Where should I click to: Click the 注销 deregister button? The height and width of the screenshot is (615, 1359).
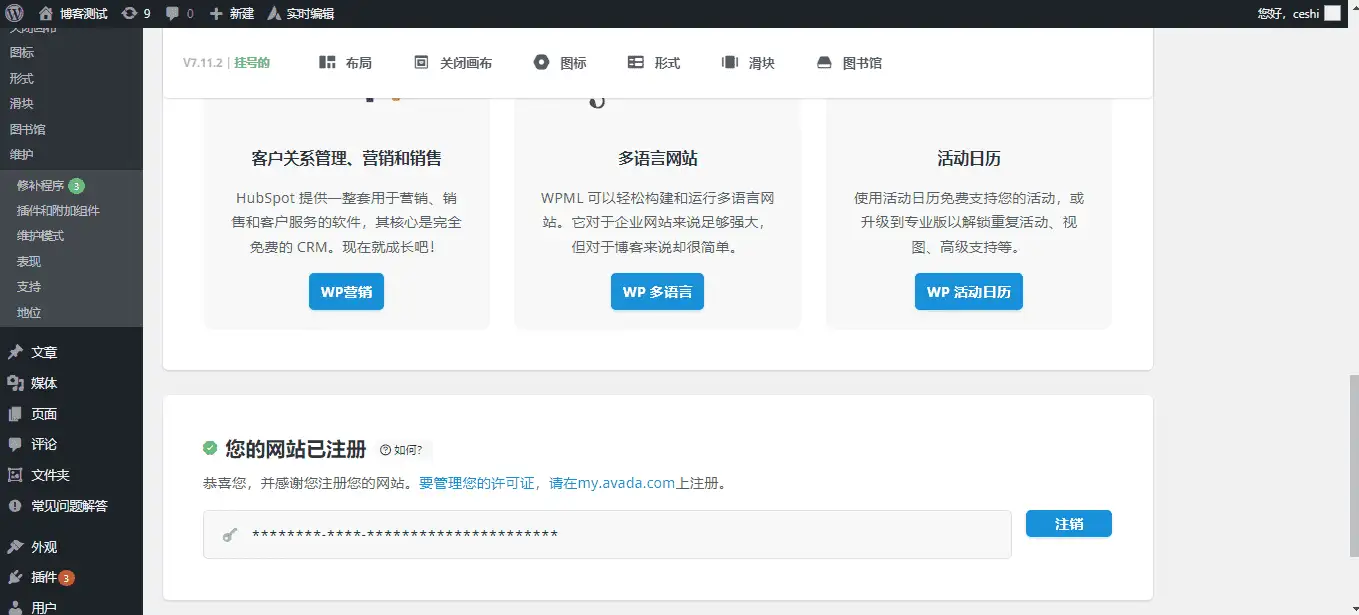coord(1068,524)
